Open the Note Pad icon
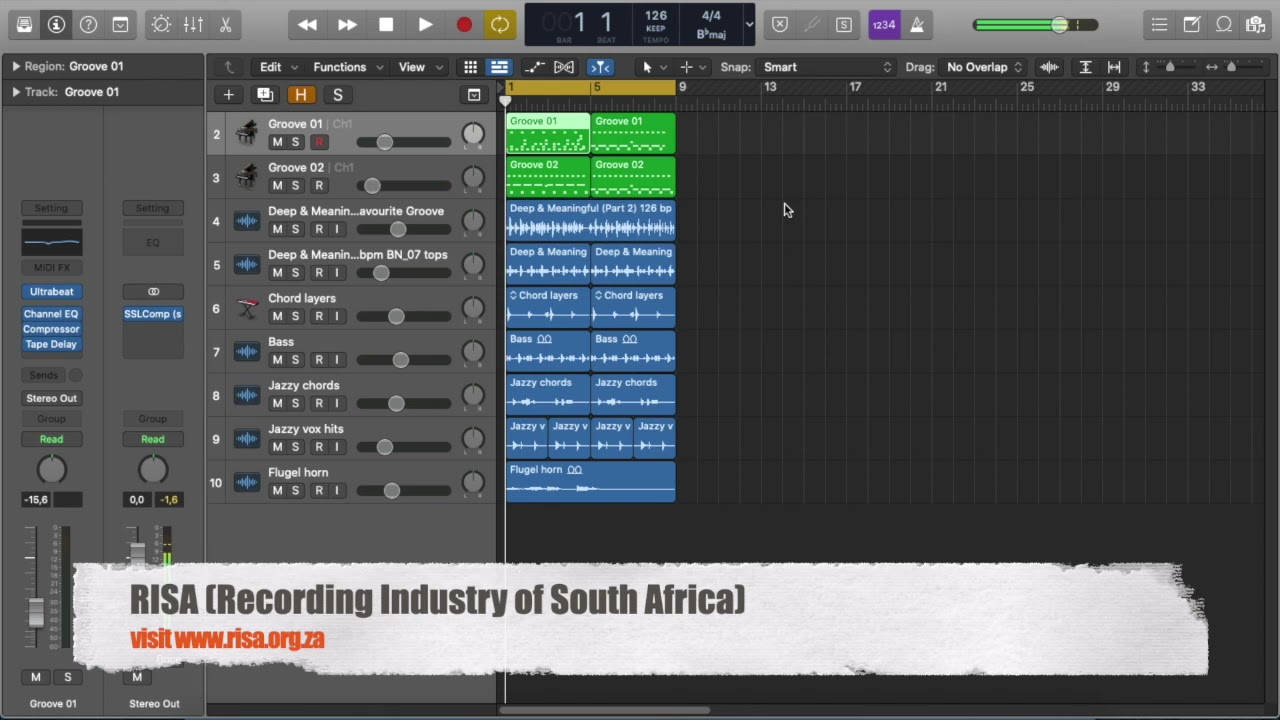1280x720 pixels. click(x=1192, y=25)
